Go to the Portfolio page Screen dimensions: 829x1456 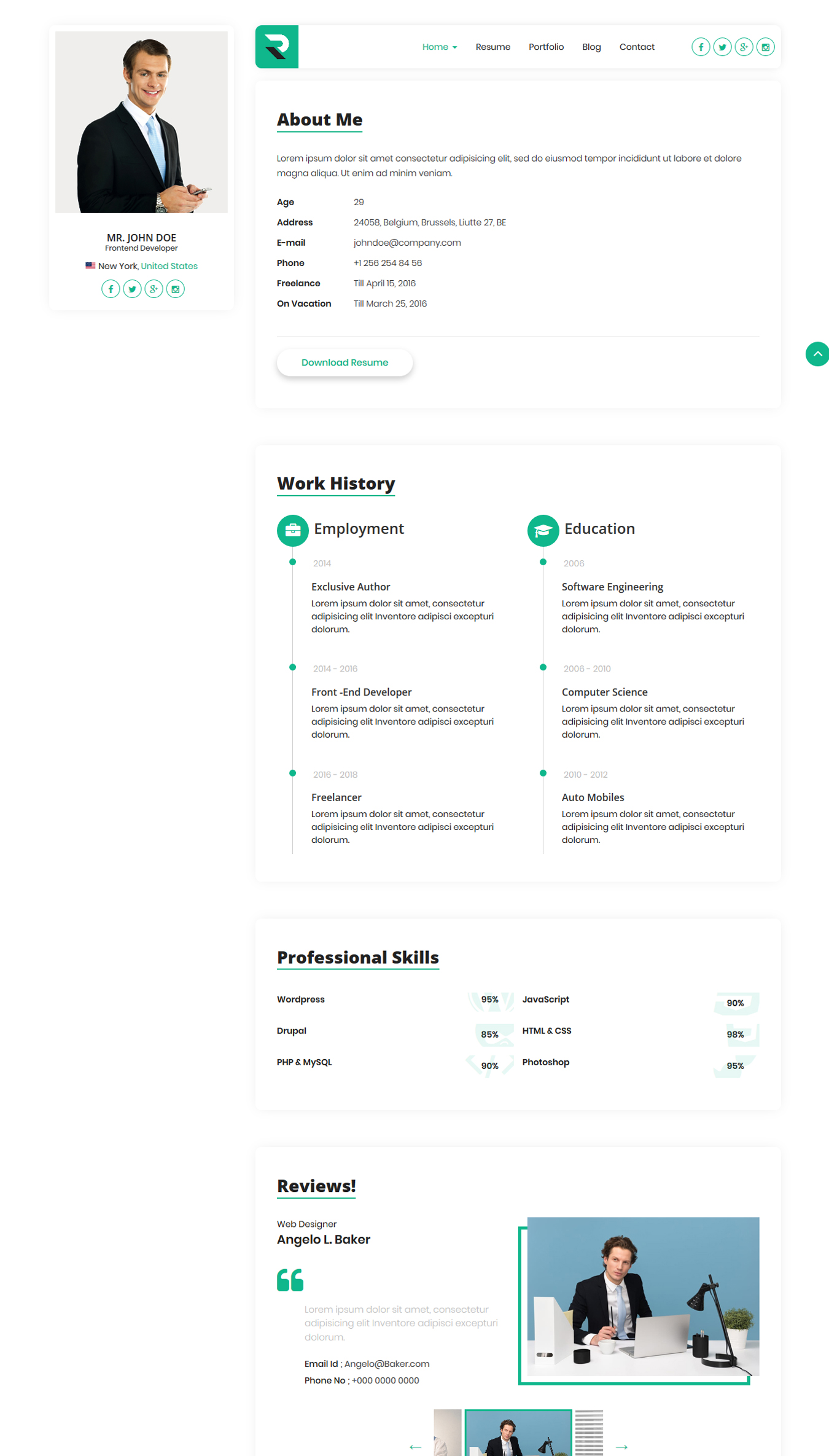tap(546, 47)
